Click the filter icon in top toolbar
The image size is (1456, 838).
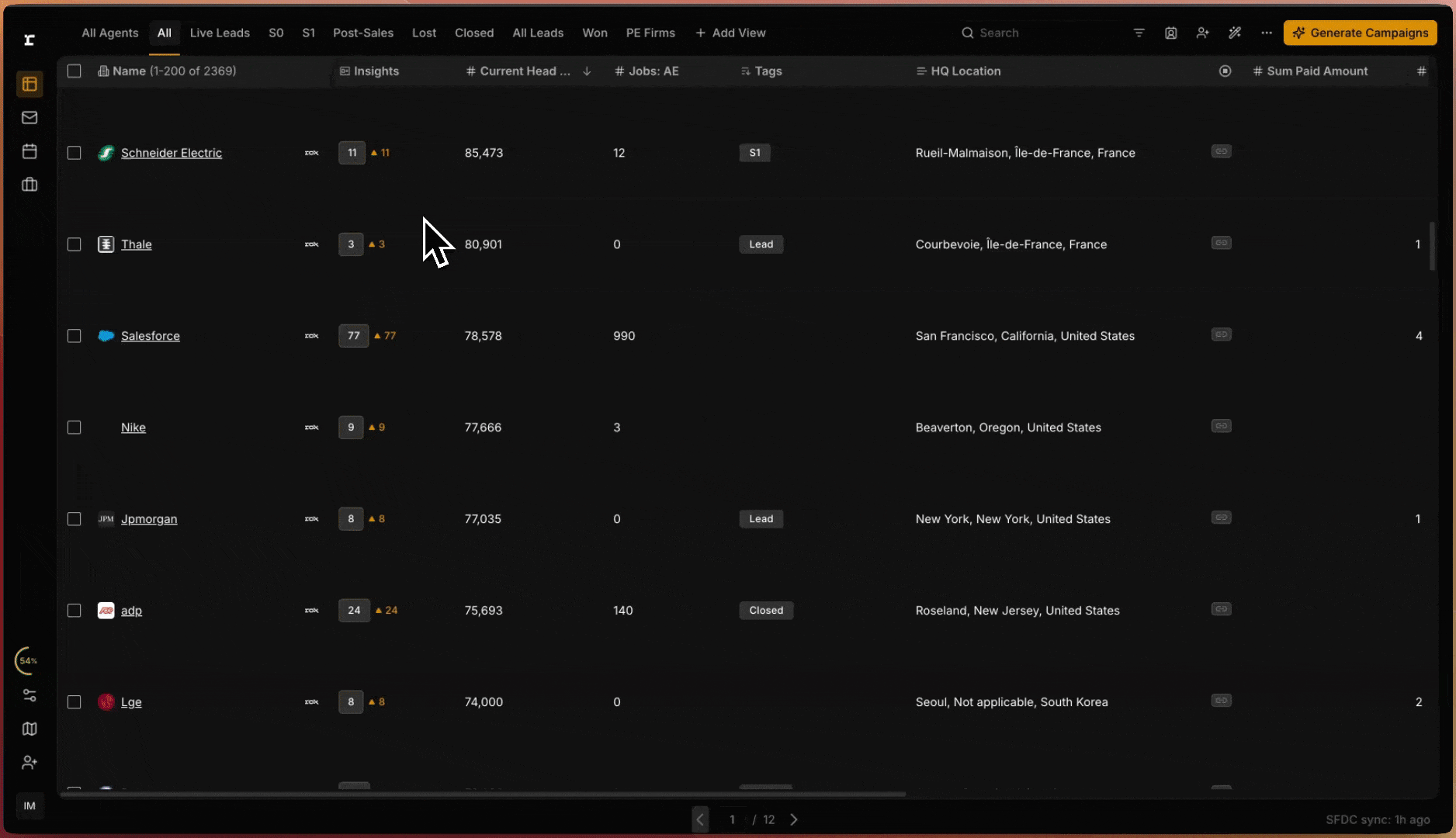click(x=1139, y=33)
